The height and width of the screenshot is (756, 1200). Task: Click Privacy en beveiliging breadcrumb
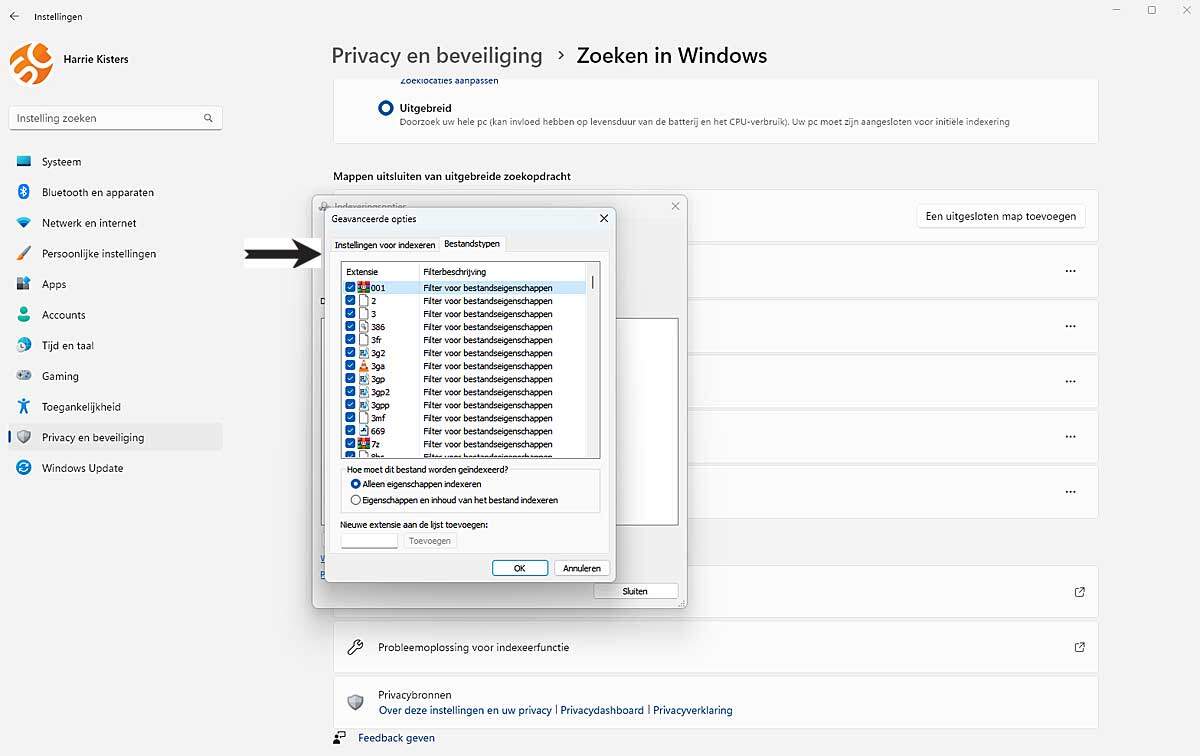(x=437, y=55)
